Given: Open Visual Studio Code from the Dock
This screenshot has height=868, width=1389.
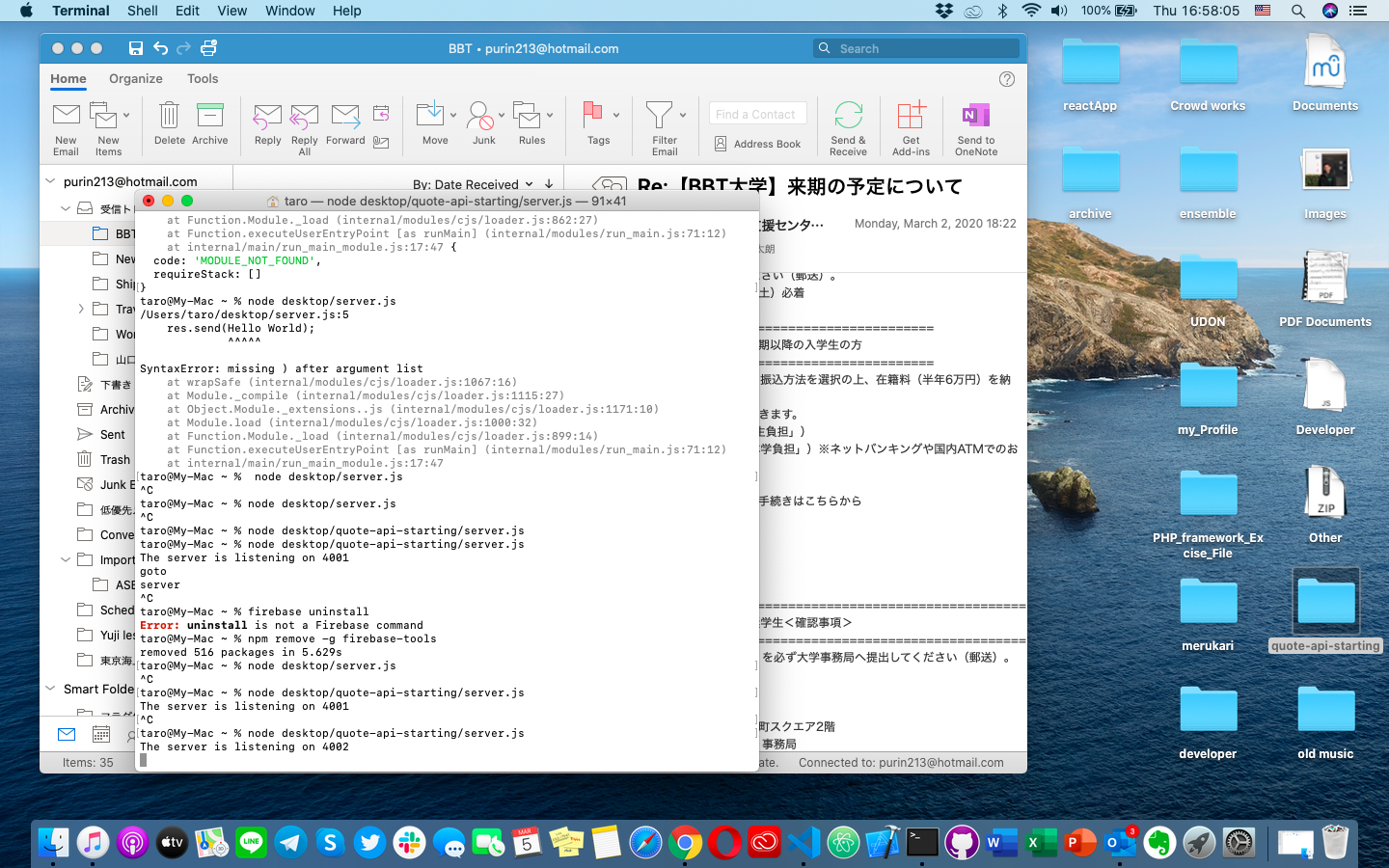Looking at the screenshot, I should [x=803, y=843].
